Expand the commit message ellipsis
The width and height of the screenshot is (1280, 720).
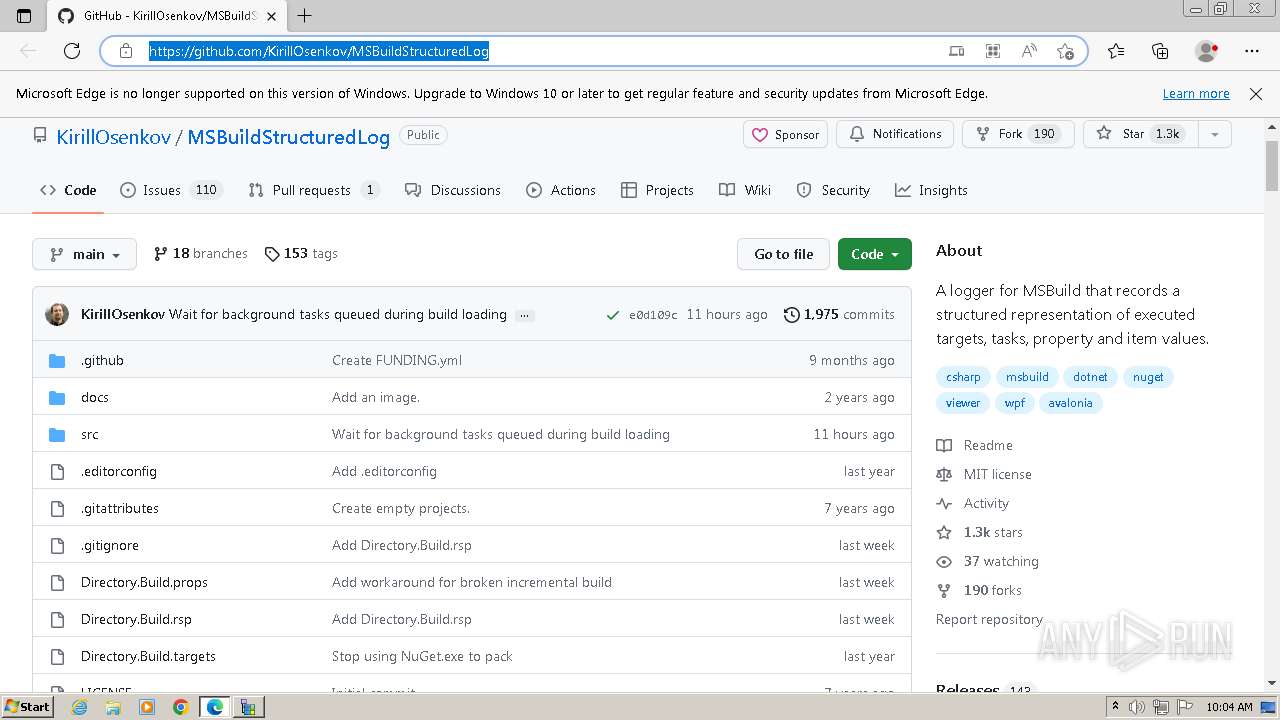(525, 315)
